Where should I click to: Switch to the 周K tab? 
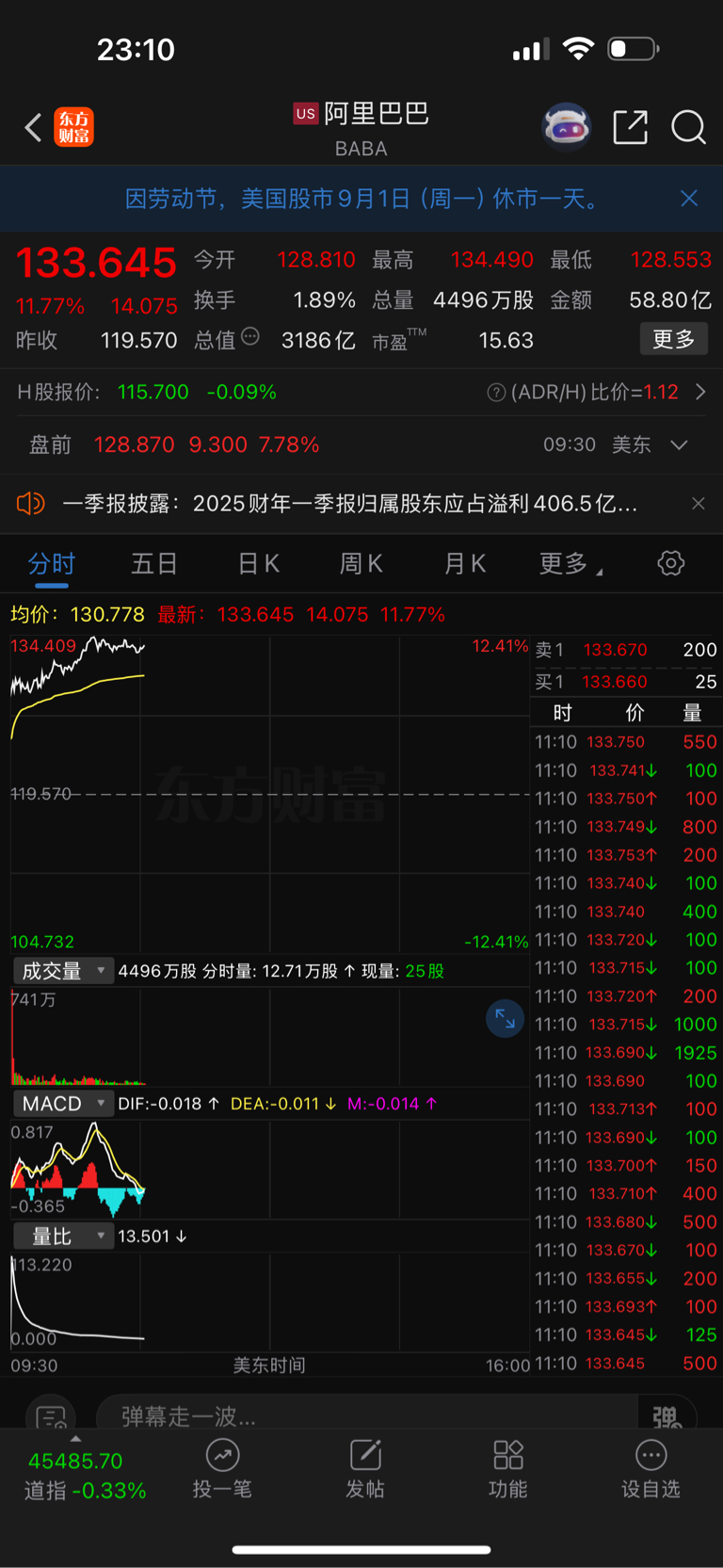tap(361, 563)
